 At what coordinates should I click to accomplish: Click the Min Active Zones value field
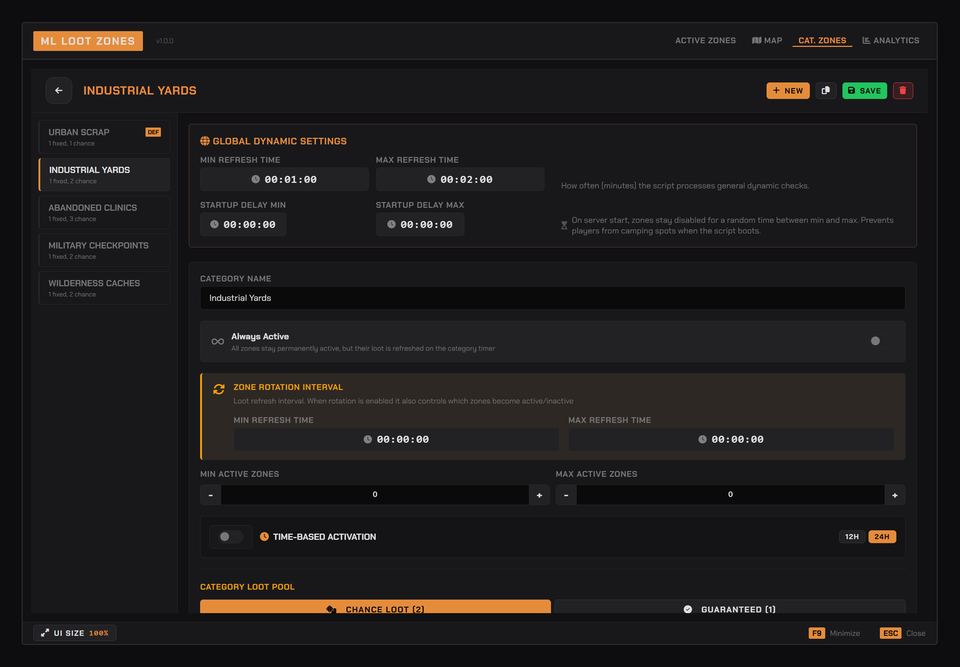pyautogui.click(x=375, y=495)
